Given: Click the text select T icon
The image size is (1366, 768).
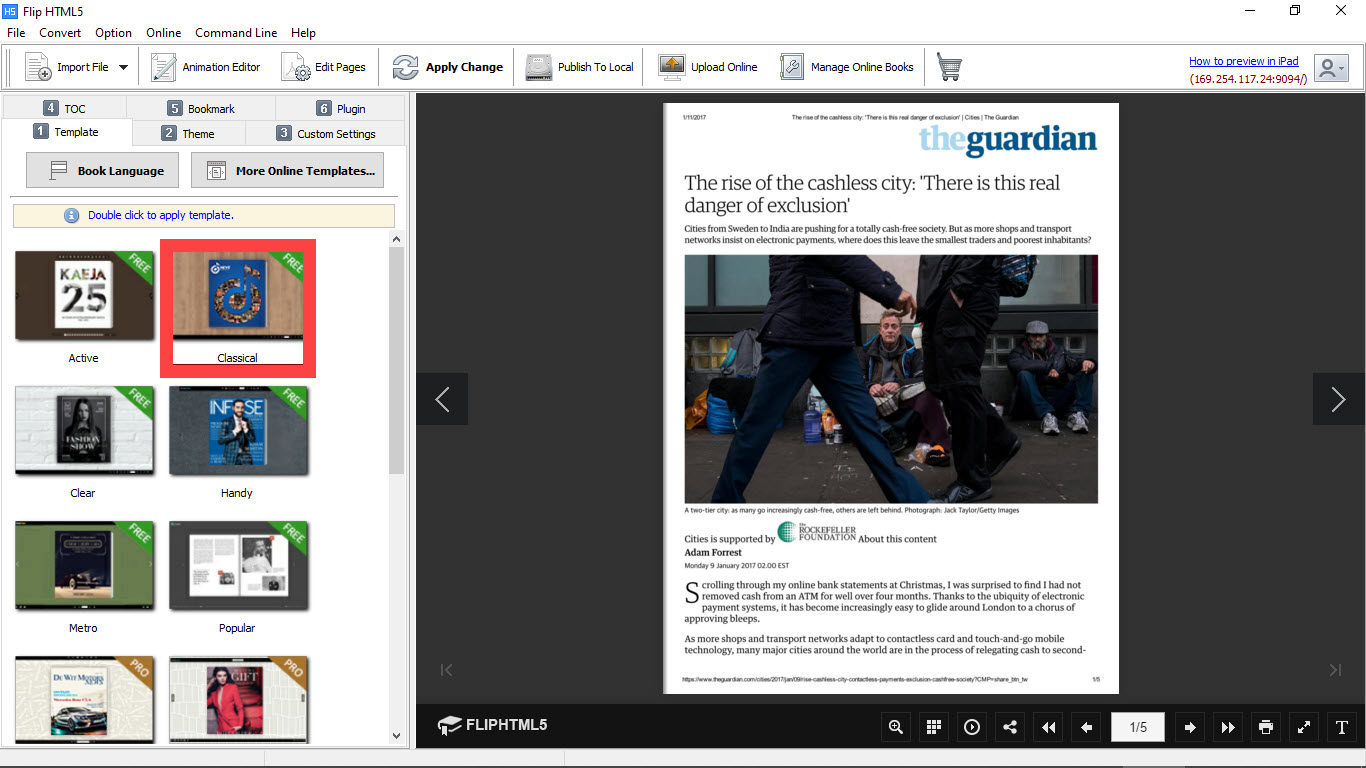Looking at the screenshot, I should coord(1342,727).
